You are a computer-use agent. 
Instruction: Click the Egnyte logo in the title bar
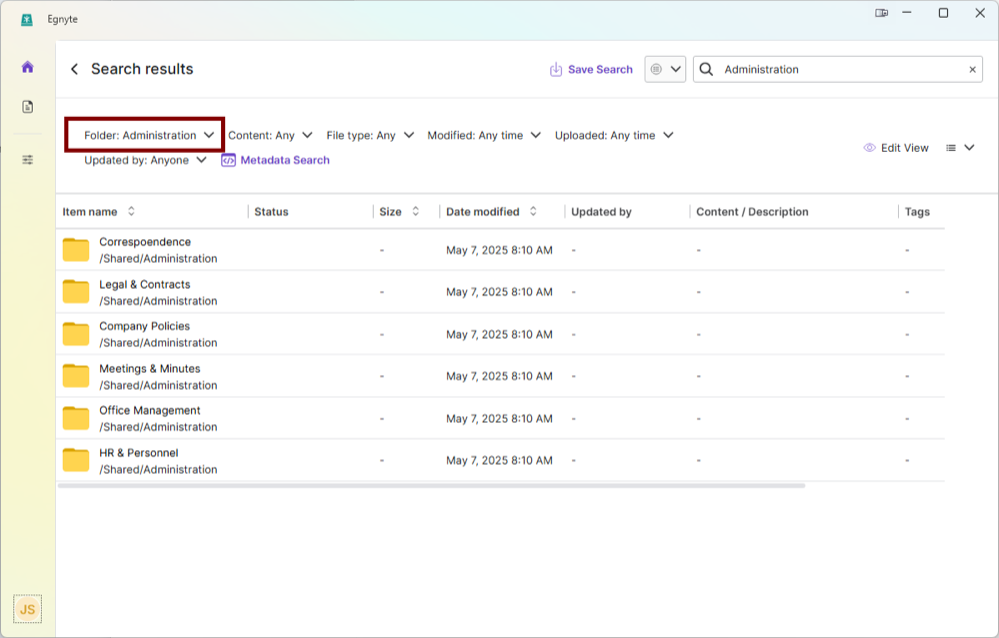point(26,18)
